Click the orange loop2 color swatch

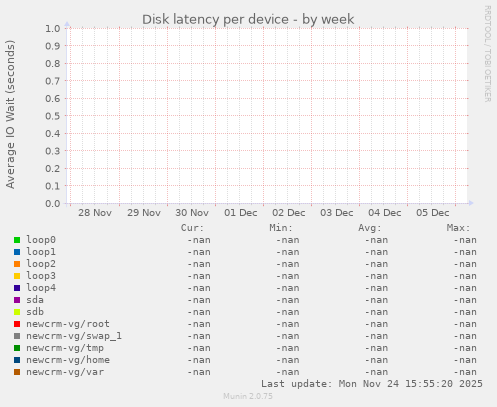(17, 264)
